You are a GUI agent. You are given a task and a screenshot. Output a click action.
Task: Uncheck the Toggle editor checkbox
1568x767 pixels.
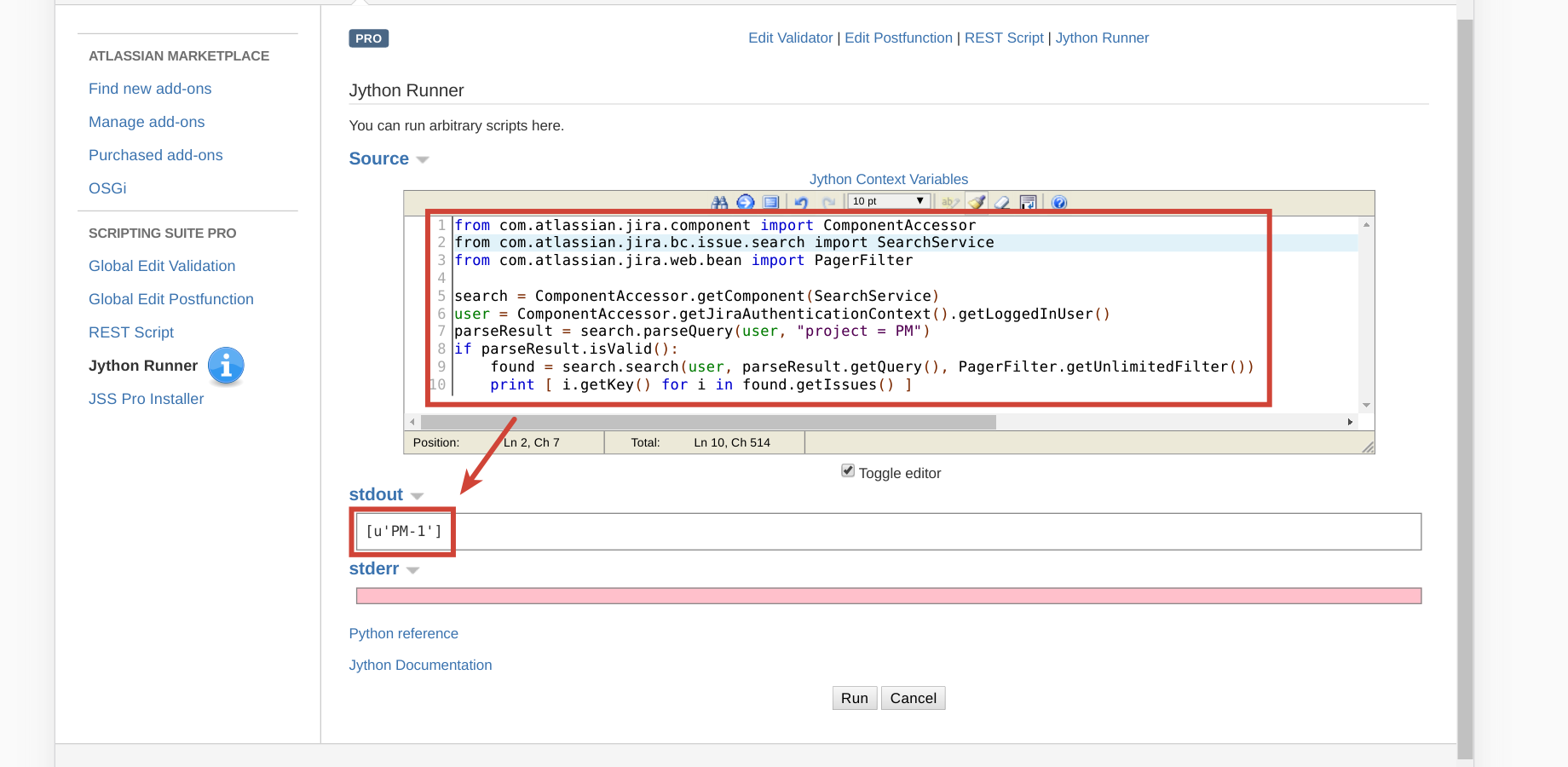coord(848,470)
